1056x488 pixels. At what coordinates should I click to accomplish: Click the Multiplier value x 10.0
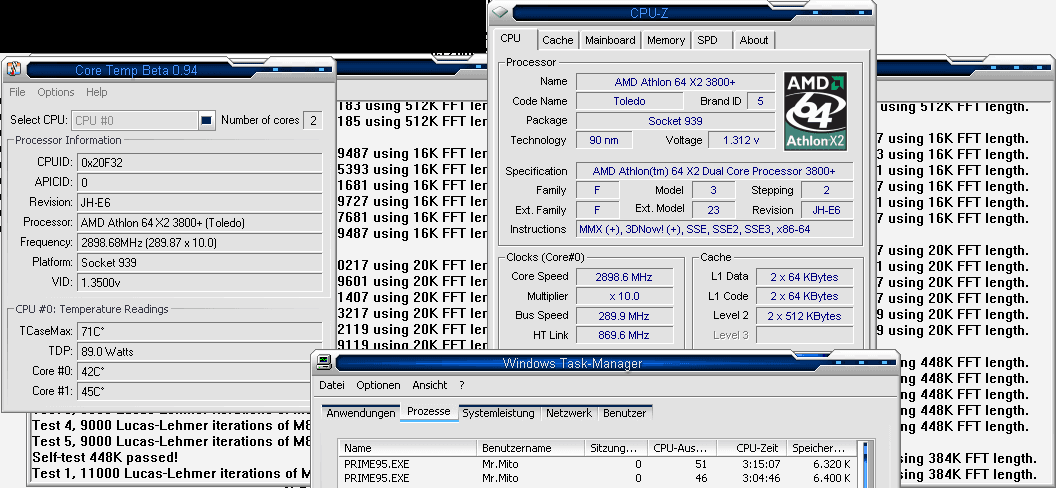point(624,296)
